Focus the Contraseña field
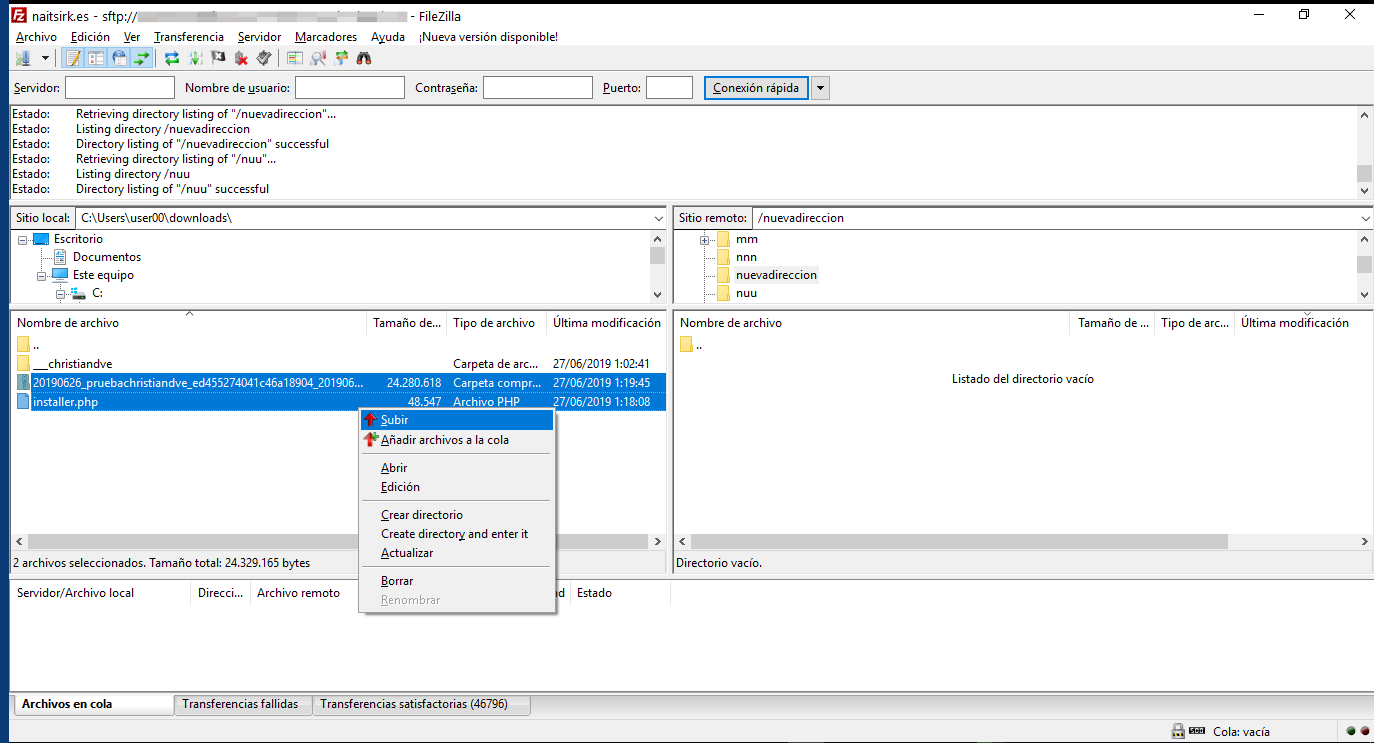Image resolution: width=1374 pixels, height=743 pixels. pos(538,88)
